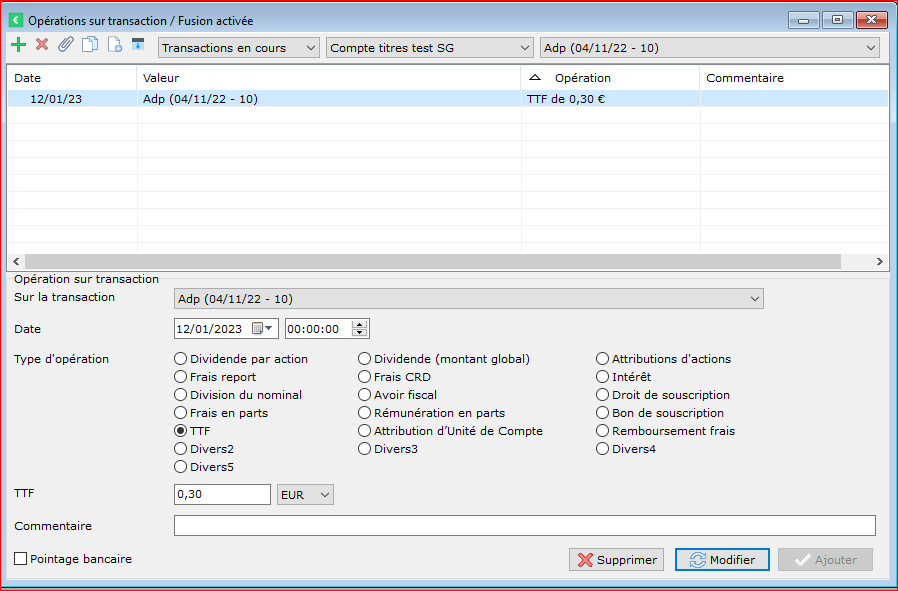Select Avoir fiscal radio button
The width and height of the screenshot is (898, 591).
(x=364, y=395)
